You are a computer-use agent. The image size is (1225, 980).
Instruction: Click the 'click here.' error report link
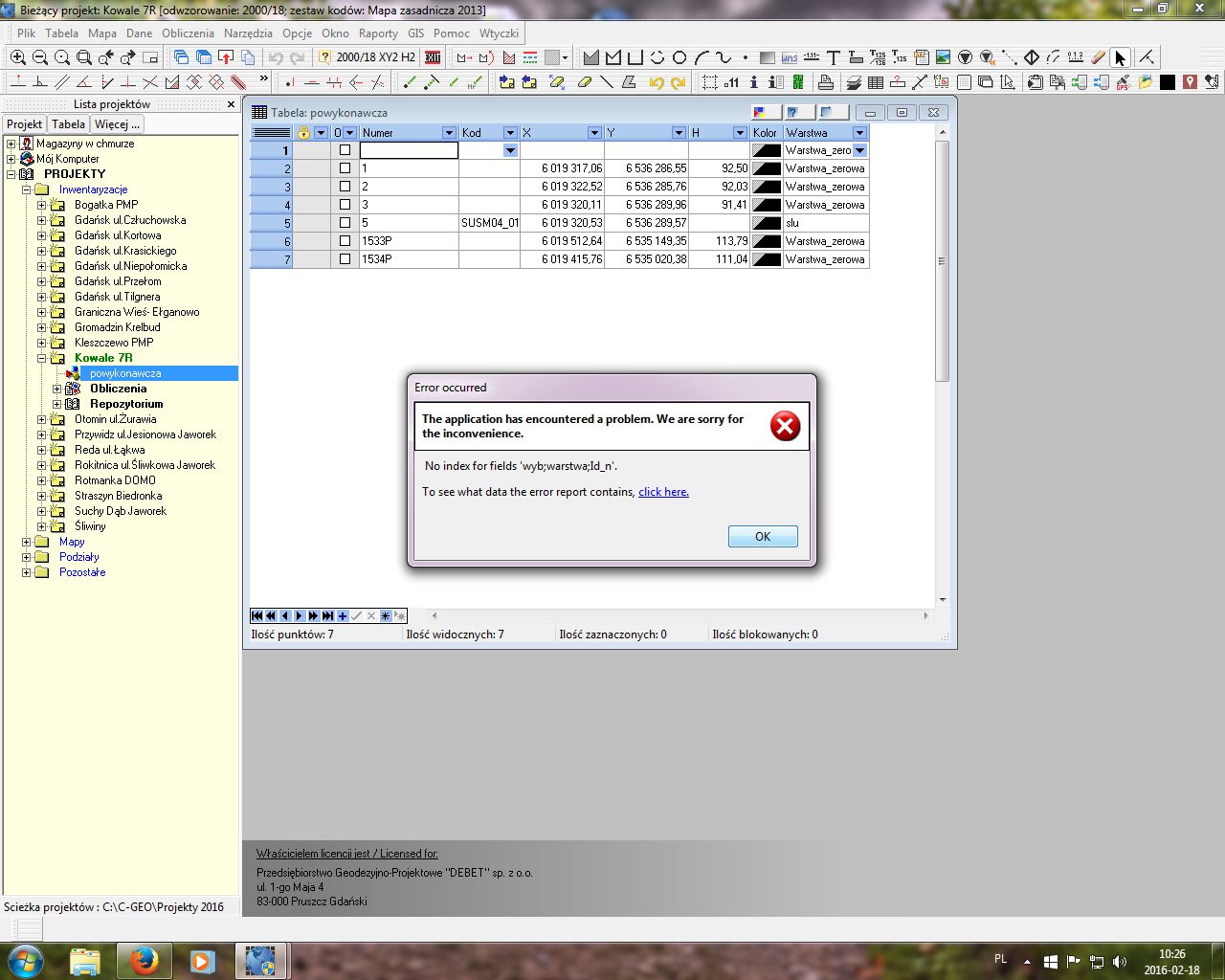coord(663,492)
